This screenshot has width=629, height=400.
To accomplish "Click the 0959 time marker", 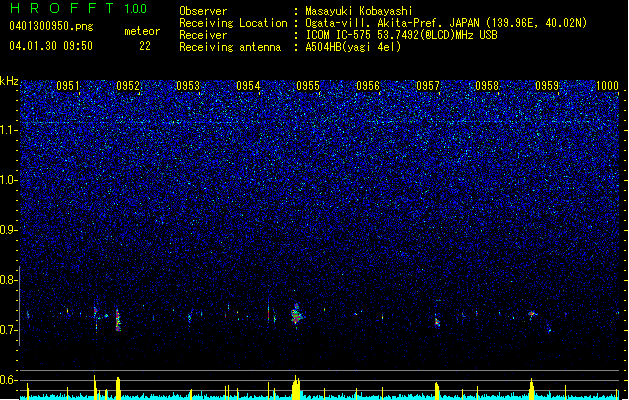I will click(547, 86).
